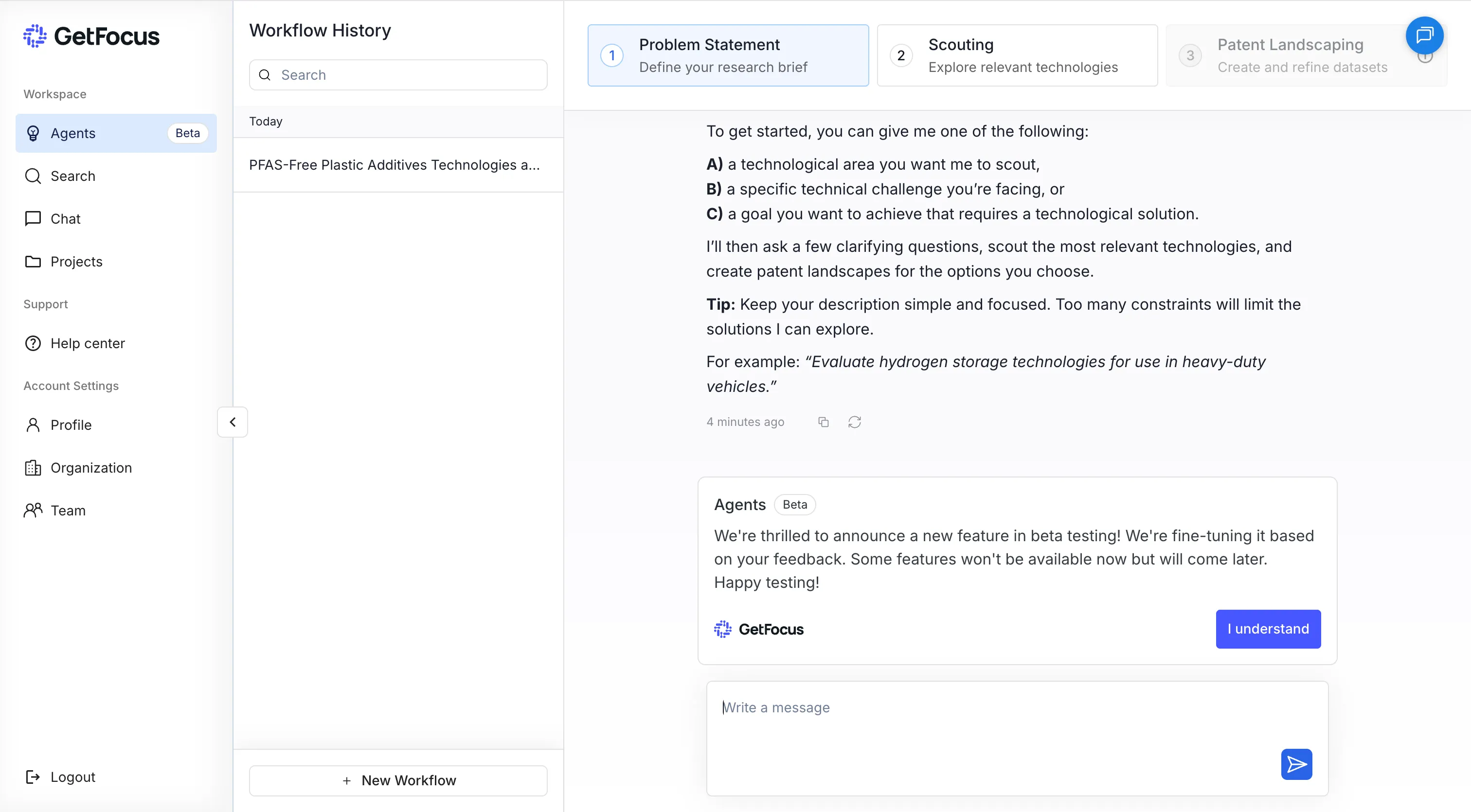This screenshot has height=812, width=1471.
Task: Click the Write a message box
Action: pyautogui.click(x=1017, y=738)
